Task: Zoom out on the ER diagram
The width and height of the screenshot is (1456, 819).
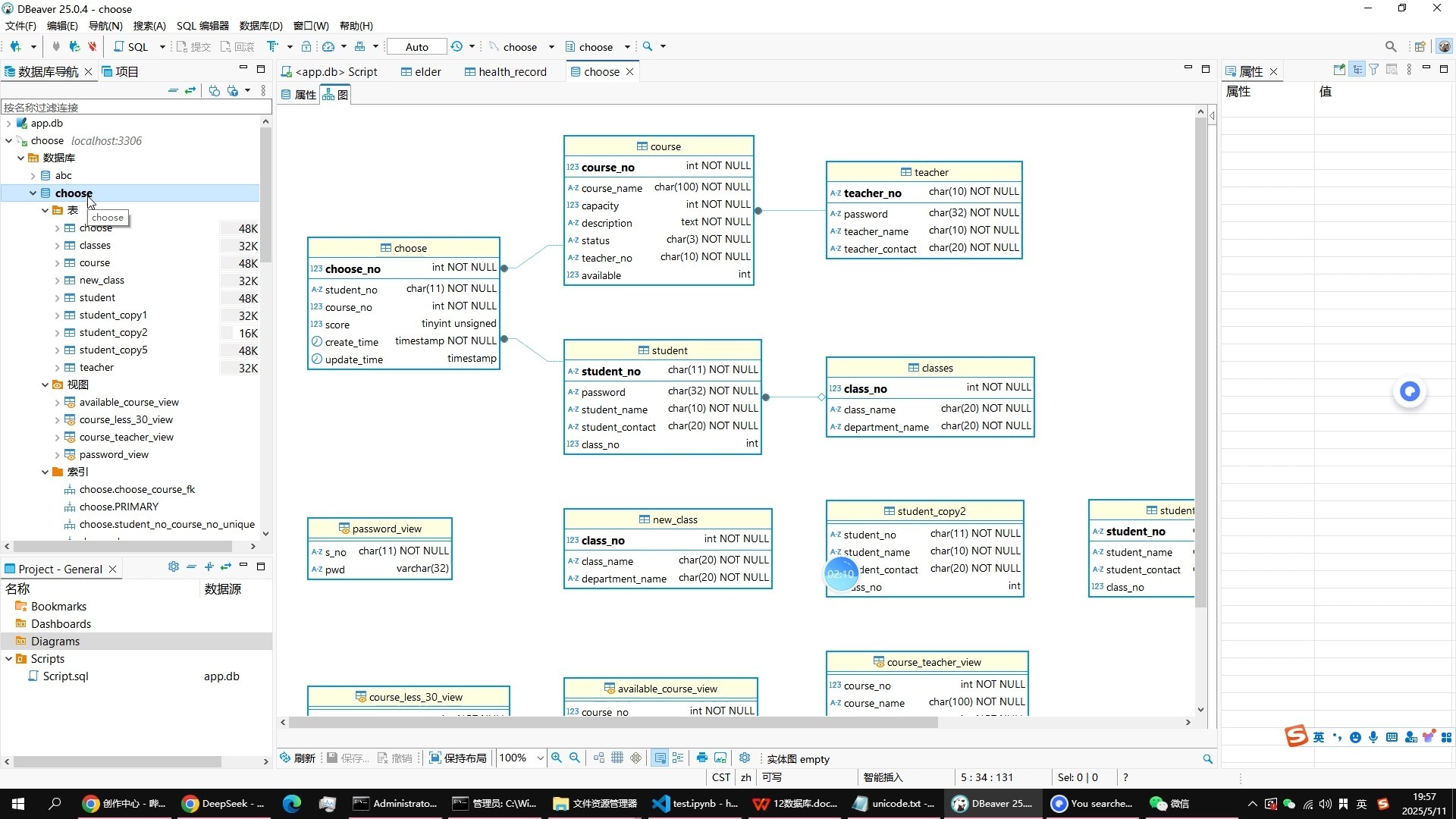Action: pos(575,758)
